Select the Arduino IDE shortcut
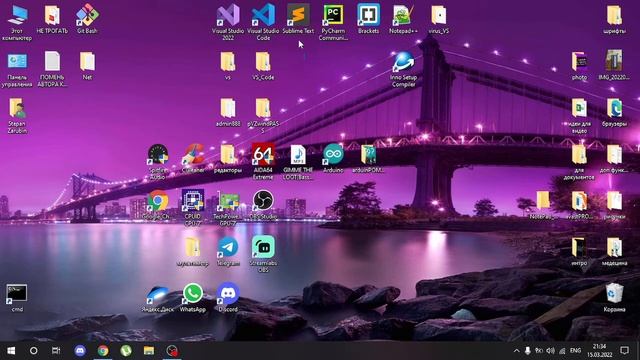This screenshot has height=360, width=640. (333, 155)
